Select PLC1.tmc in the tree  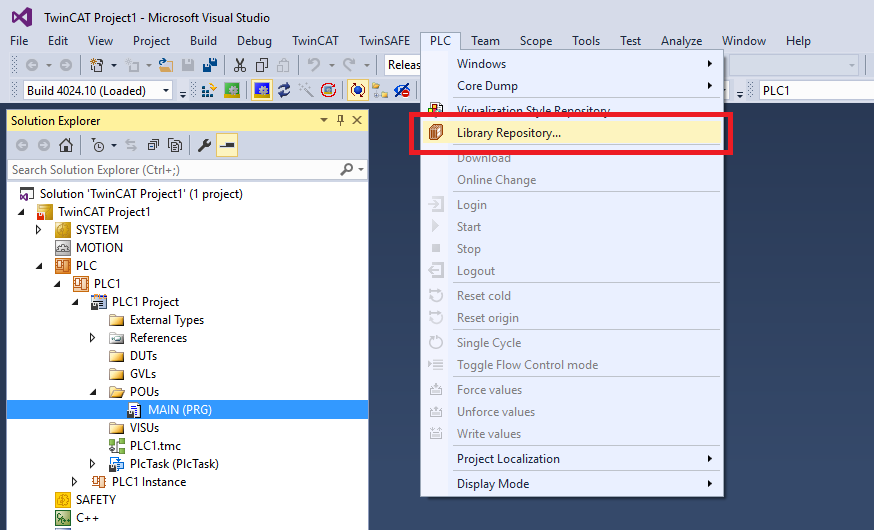[155, 446]
